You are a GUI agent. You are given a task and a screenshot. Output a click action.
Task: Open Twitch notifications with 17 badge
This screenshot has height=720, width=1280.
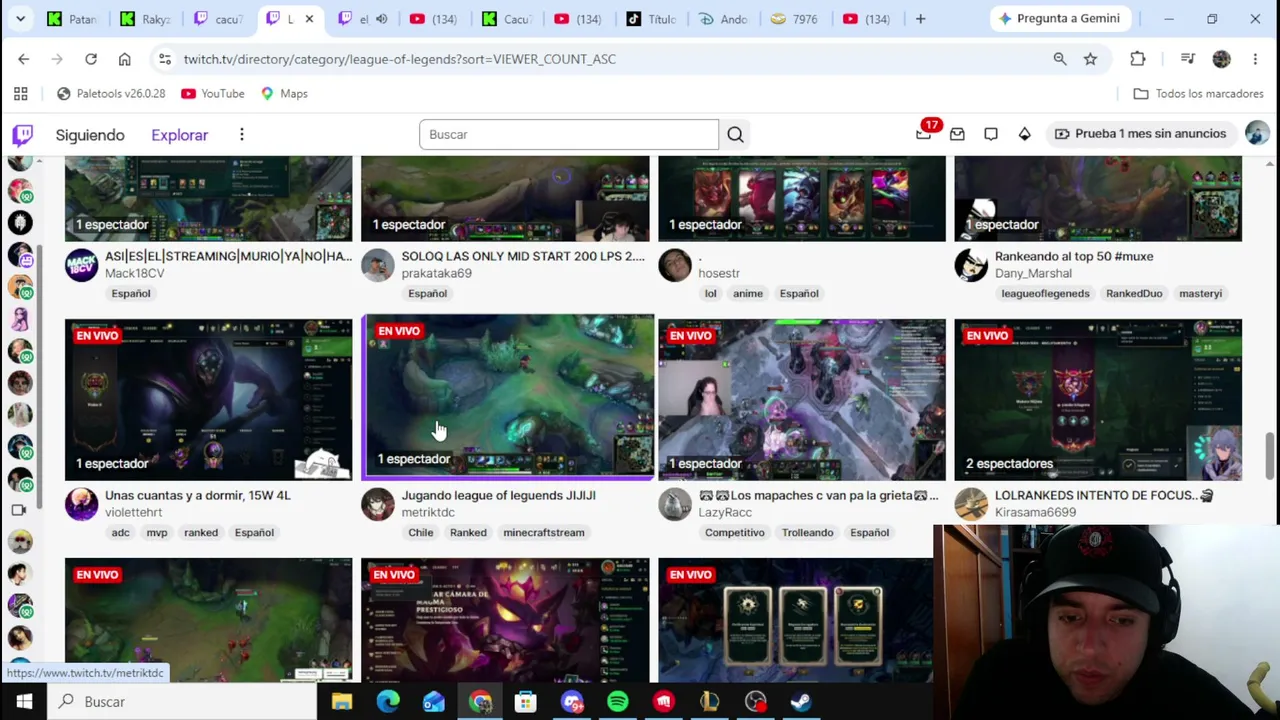tap(924, 133)
